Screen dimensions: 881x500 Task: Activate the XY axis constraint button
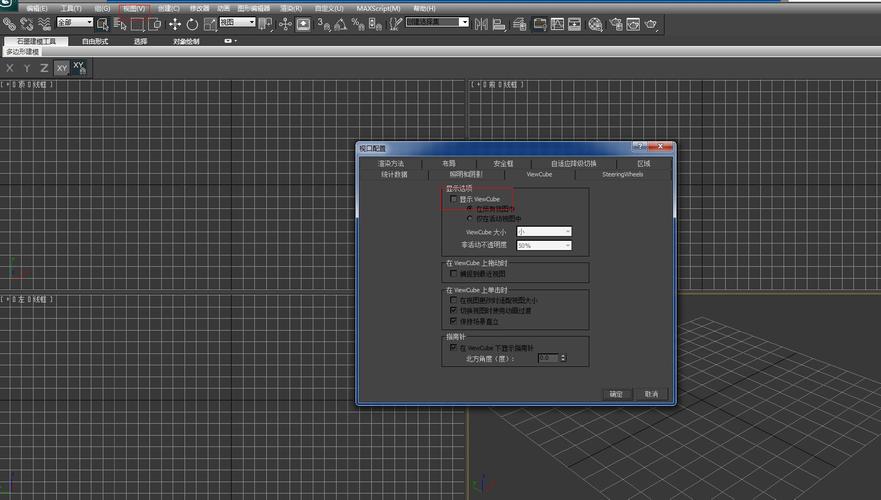tap(62, 68)
